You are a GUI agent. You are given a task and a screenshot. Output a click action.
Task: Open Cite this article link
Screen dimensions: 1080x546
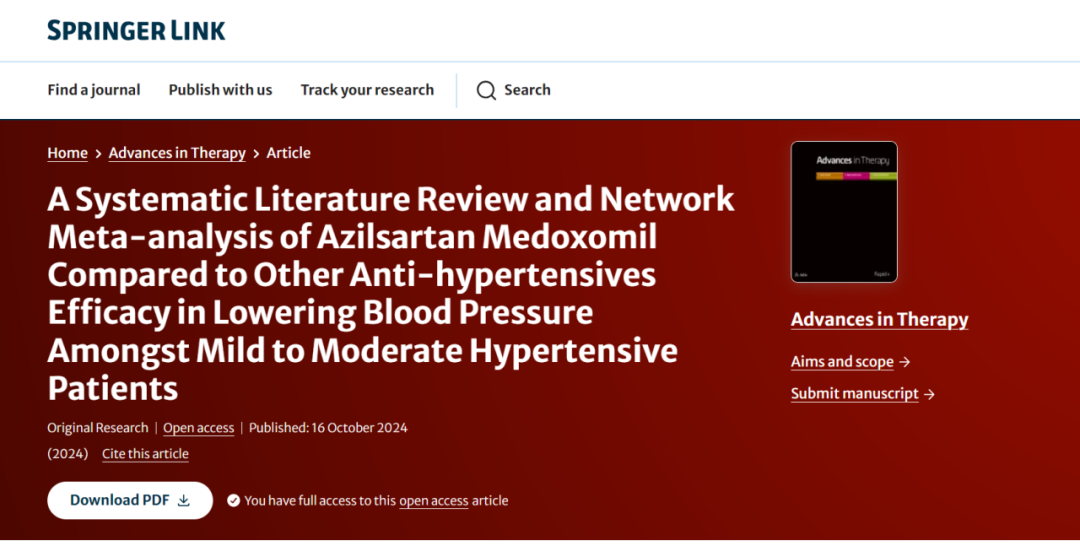pos(145,454)
